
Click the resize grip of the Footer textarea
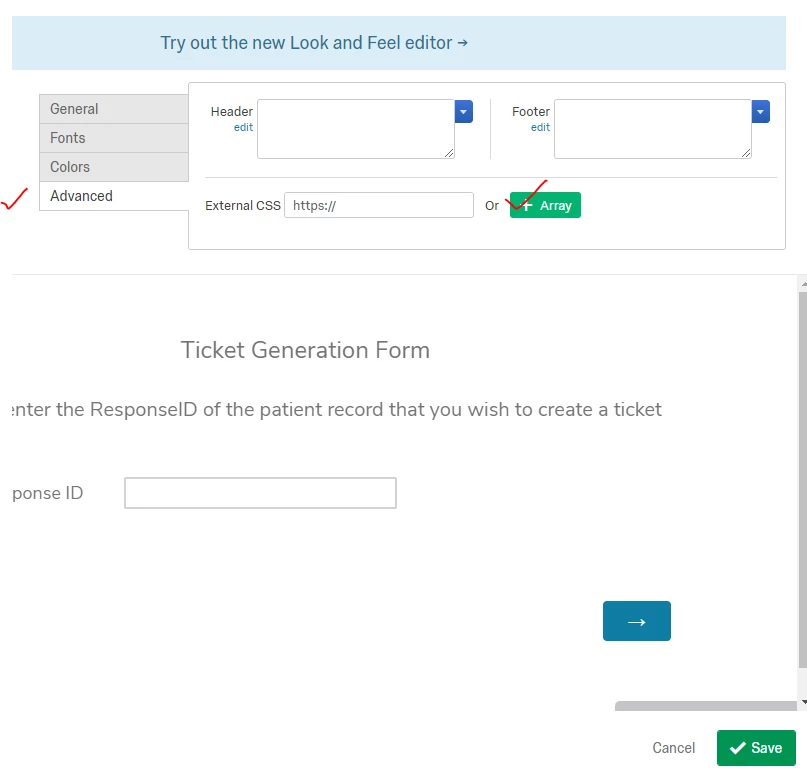point(748,152)
